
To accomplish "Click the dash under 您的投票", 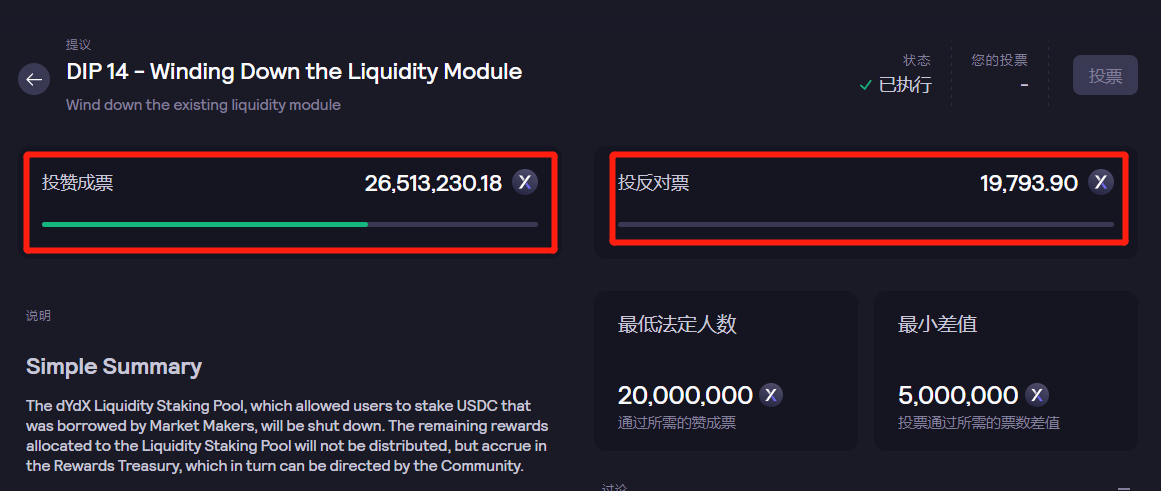I will tap(1025, 85).
